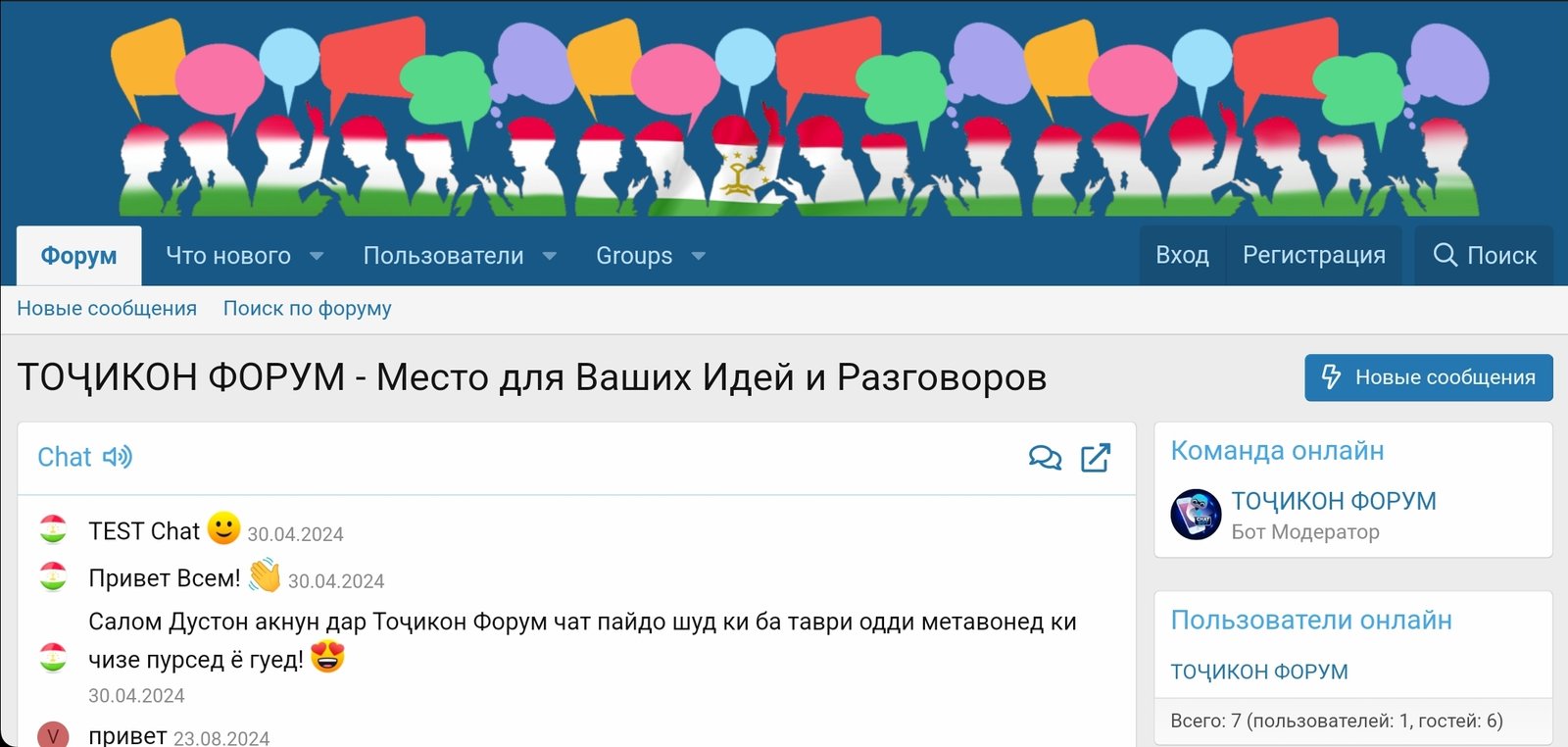The height and width of the screenshot is (747, 1568).
Task: Open chat in popup window icon
Action: click(1096, 458)
